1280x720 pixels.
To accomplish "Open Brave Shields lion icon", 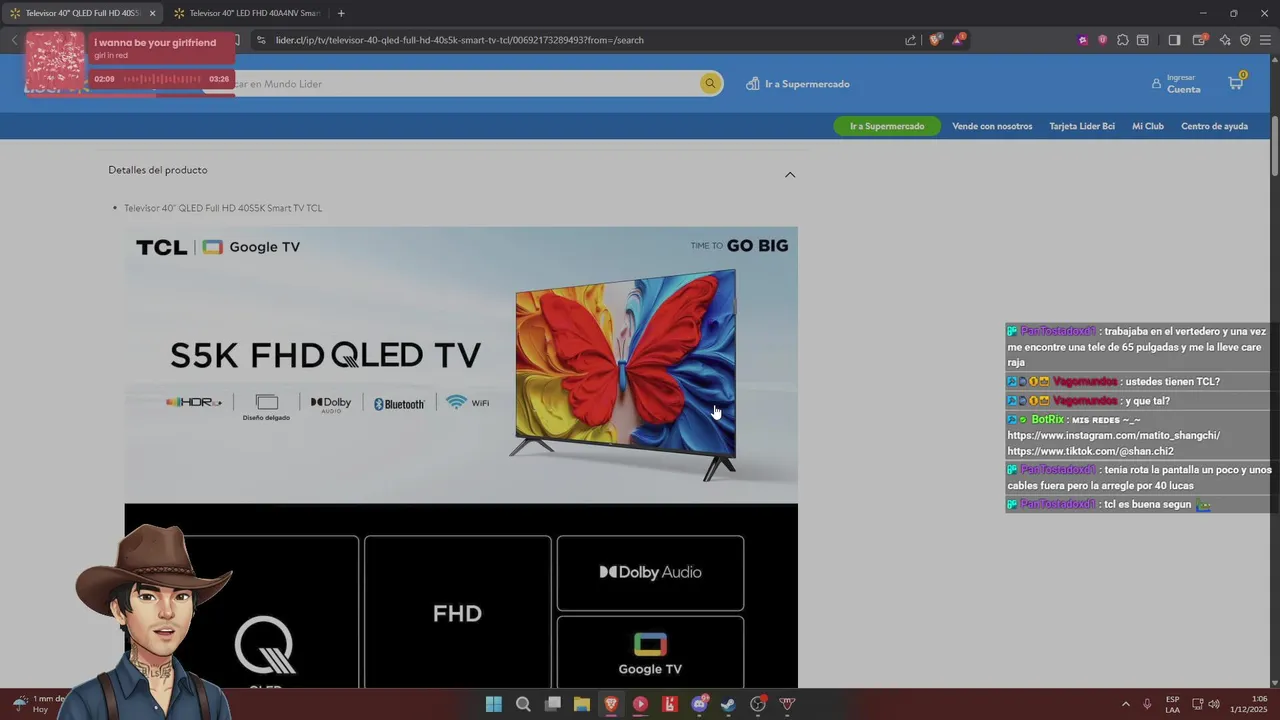I will click(935, 40).
